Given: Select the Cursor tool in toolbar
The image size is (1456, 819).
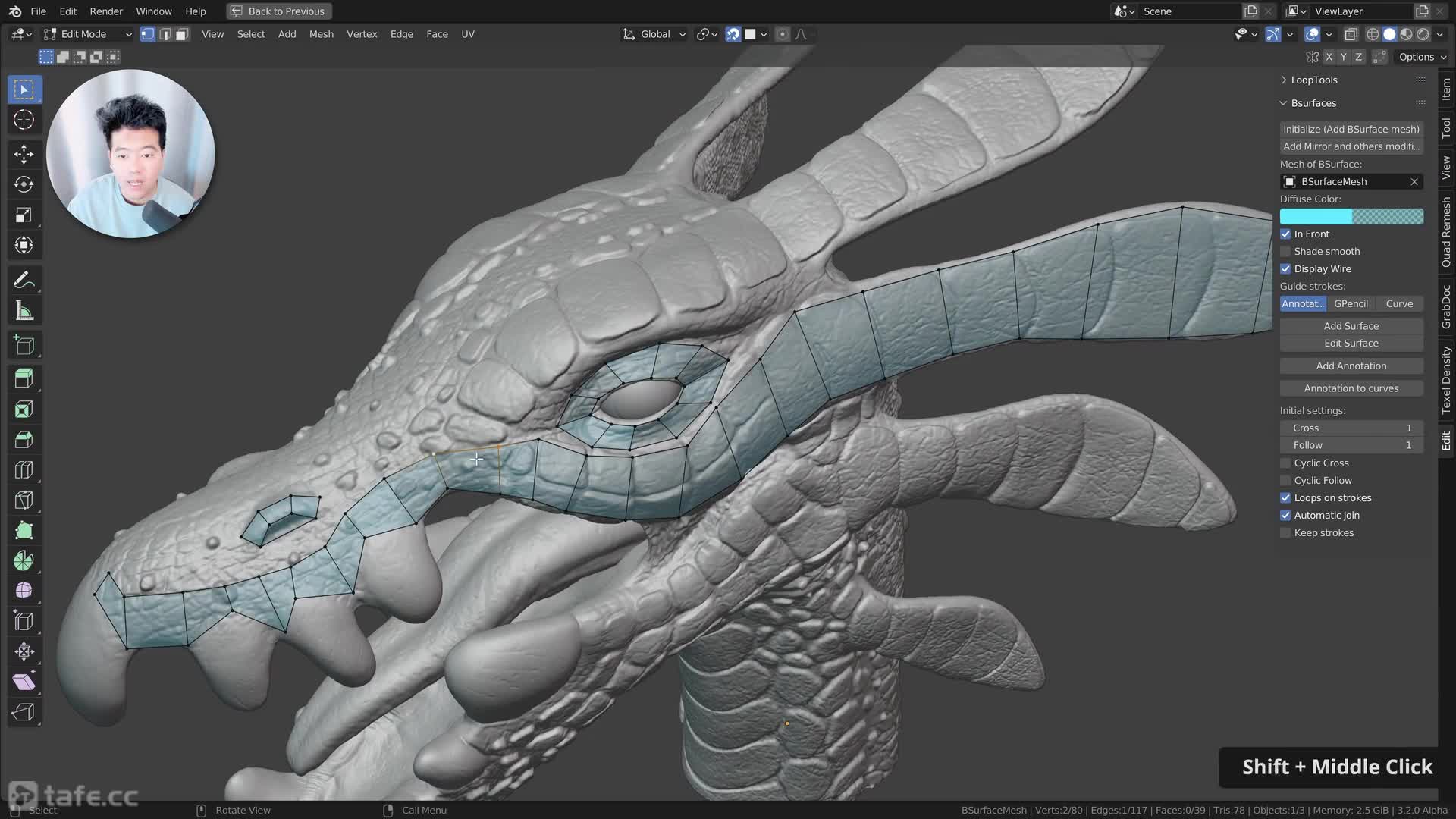Looking at the screenshot, I should pos(24,120).
